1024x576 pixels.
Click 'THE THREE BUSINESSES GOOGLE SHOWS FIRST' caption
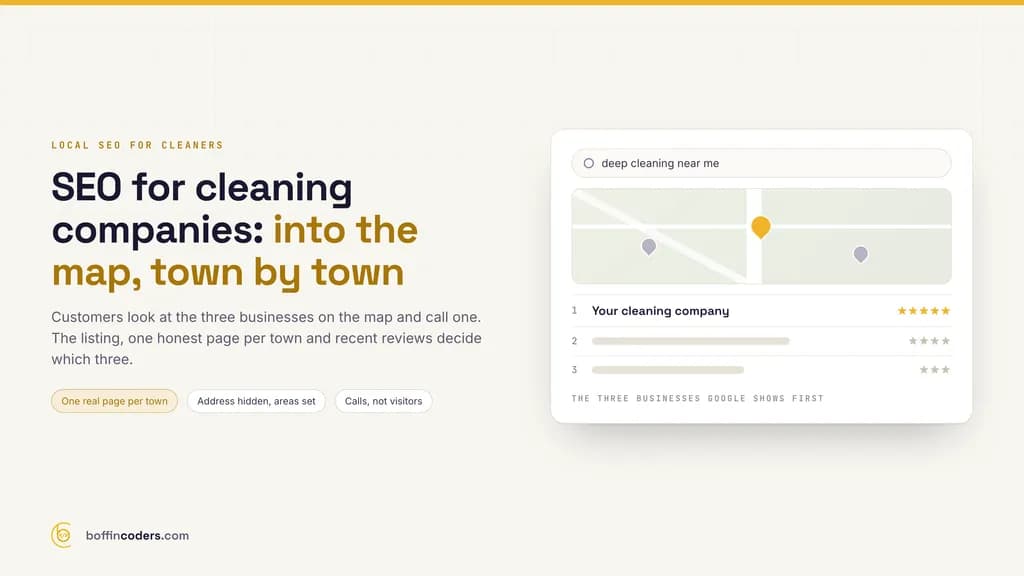pos(697,398)
